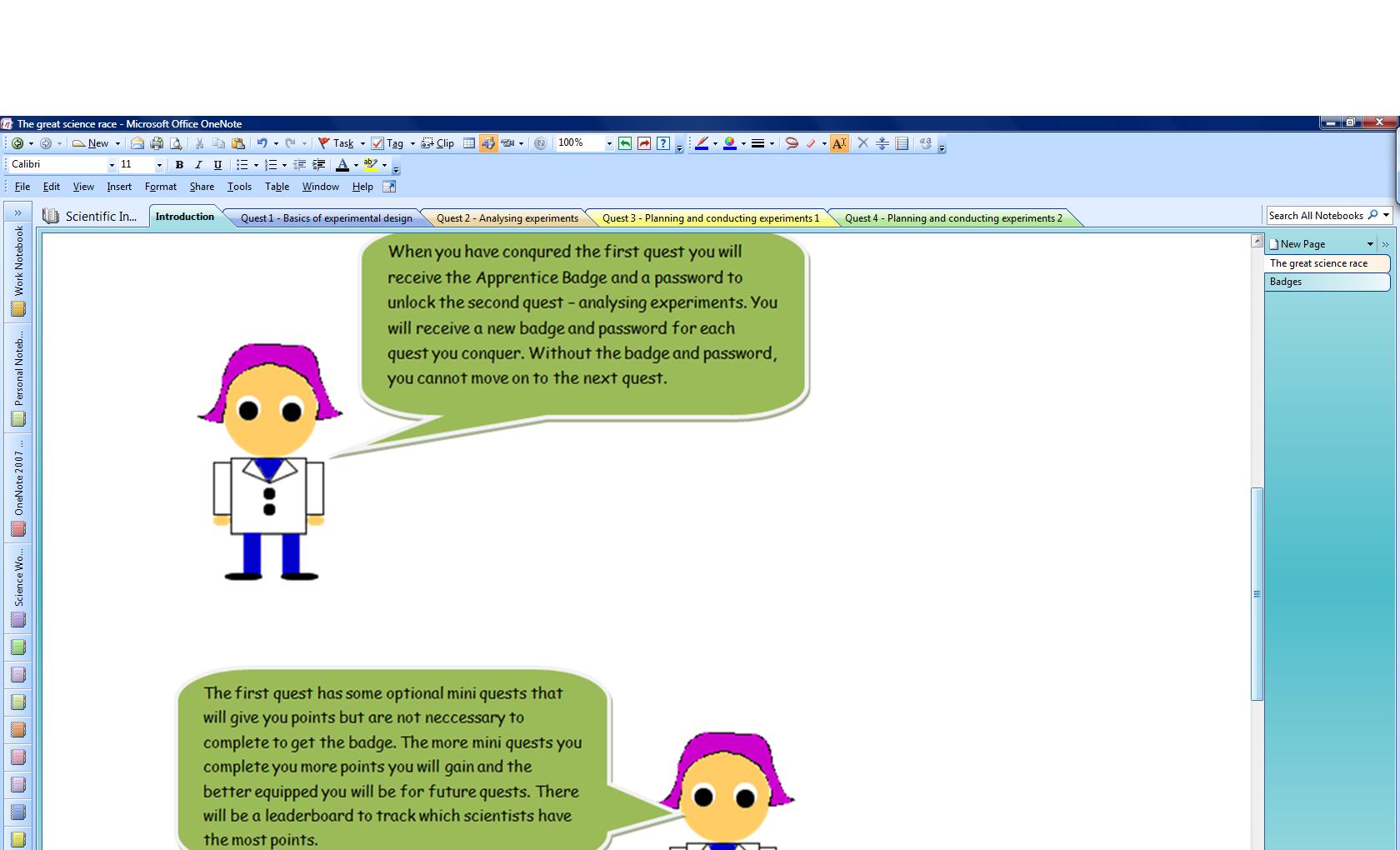Click the Screen Clip button

[x=437, y=143]
